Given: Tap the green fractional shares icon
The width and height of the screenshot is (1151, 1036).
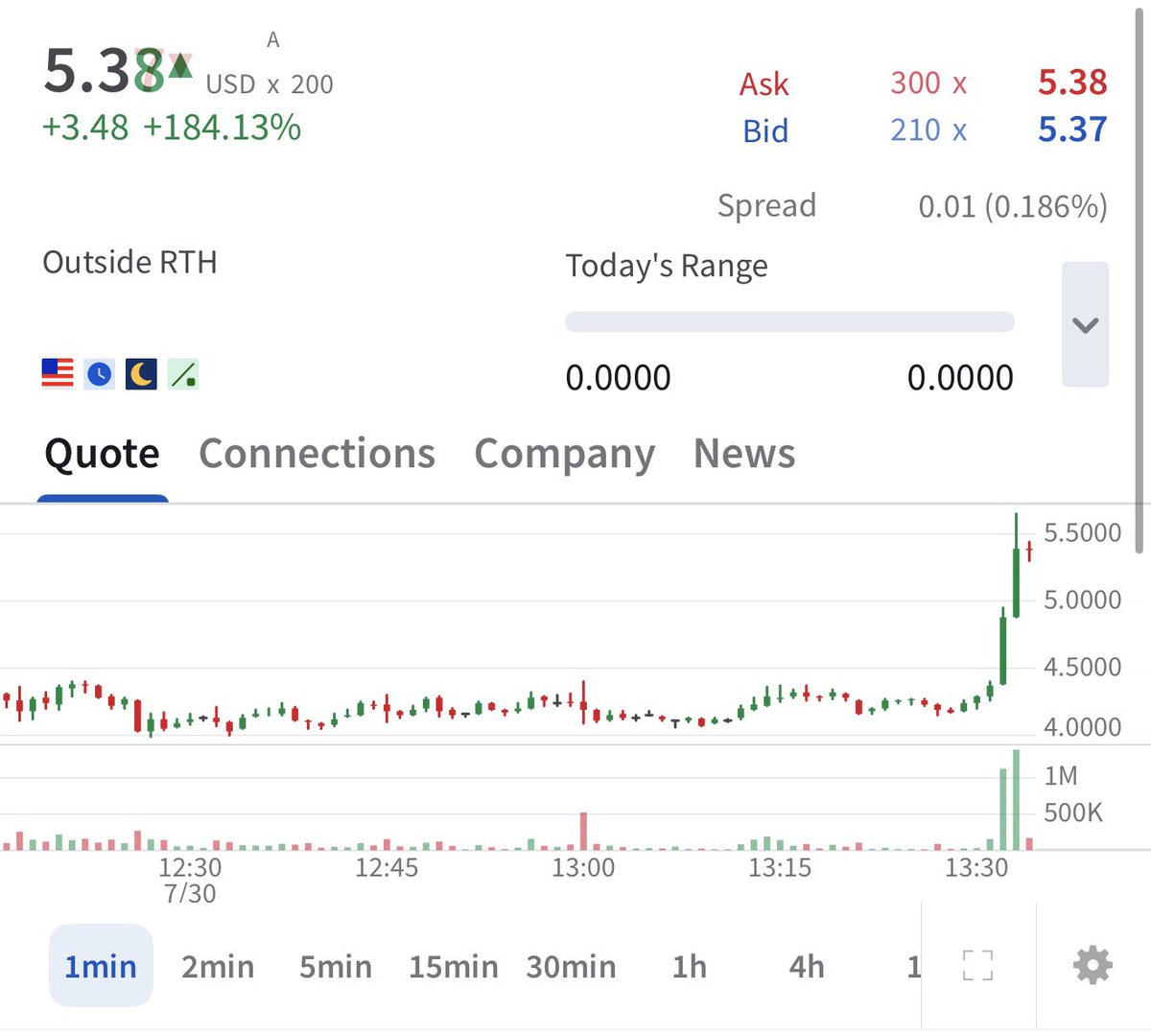Looking at the screenshot, I should coord(183,373).
